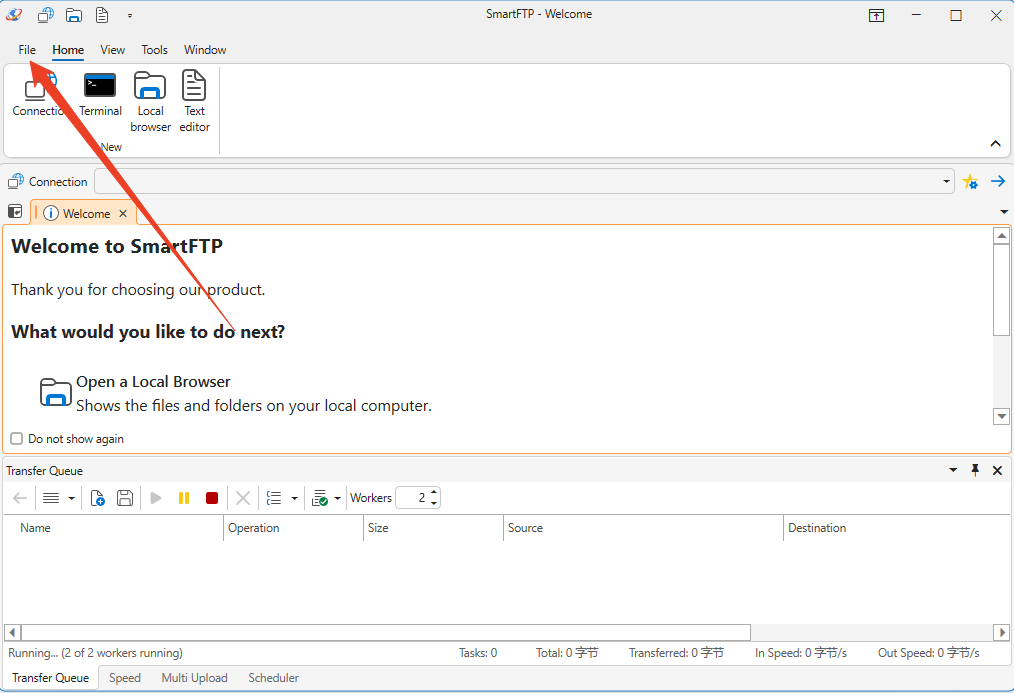Expand the quick access toolbar customize arrow

pyautogui.click(x=130, y=16)
